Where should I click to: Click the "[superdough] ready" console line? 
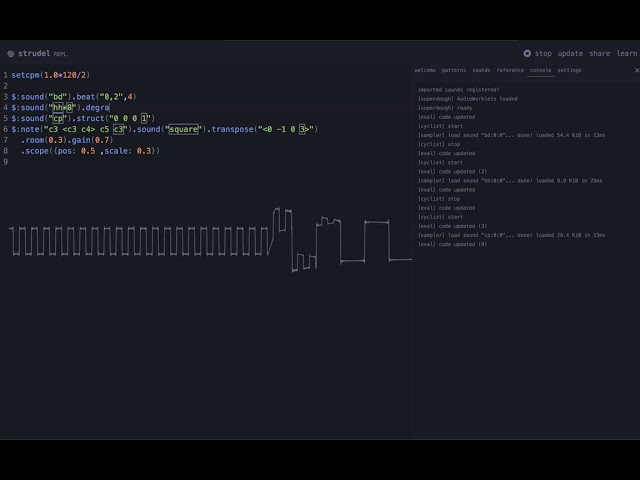[444, 108]
